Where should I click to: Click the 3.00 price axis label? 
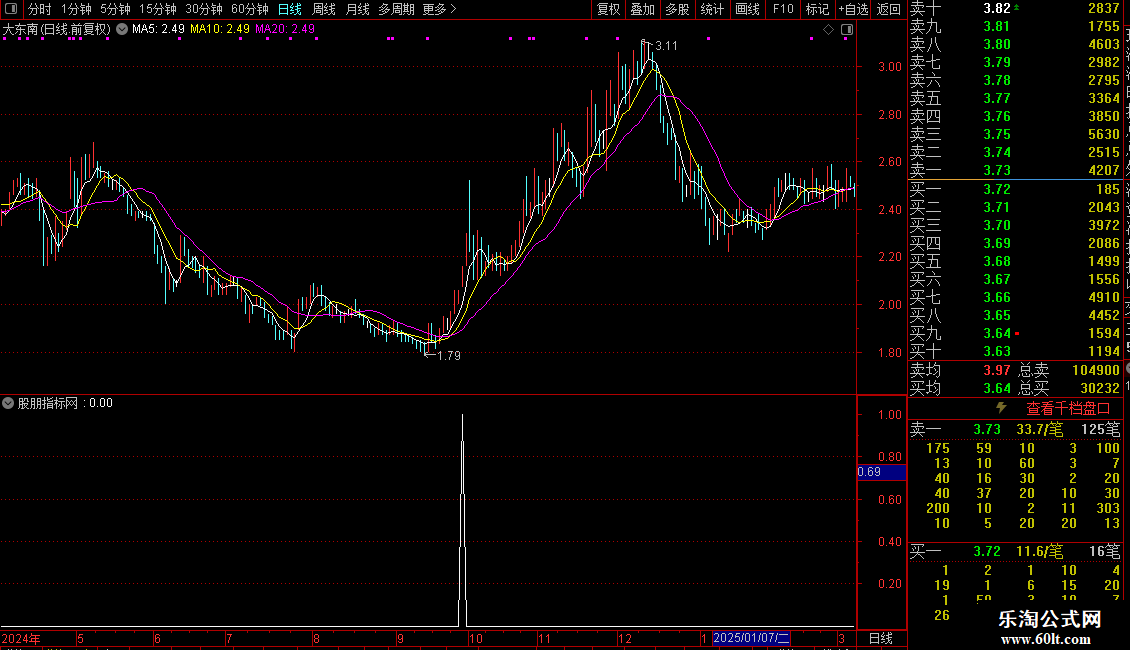890,67
